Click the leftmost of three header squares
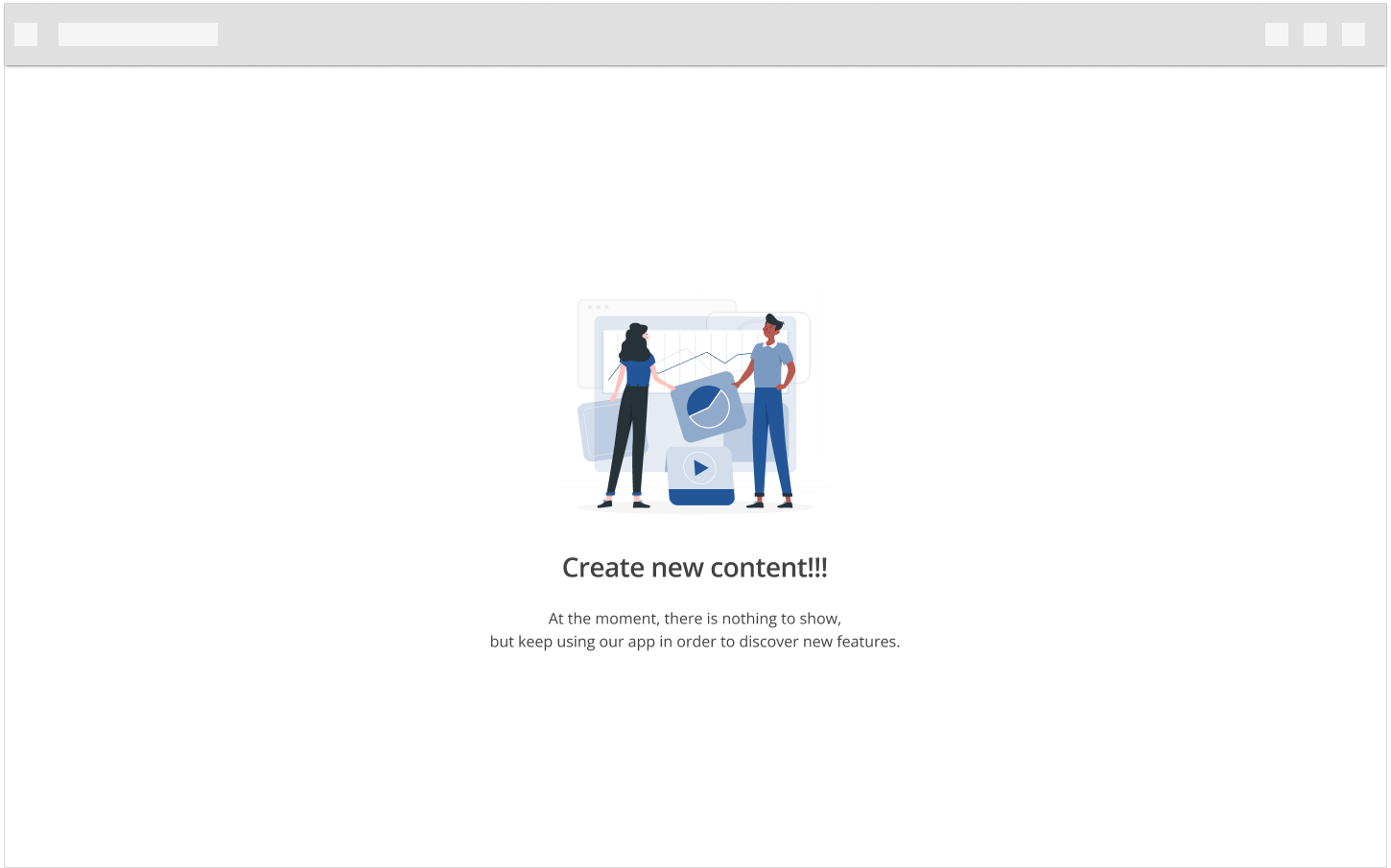Screen dimensions: 1391x868 click(1277, 35)
